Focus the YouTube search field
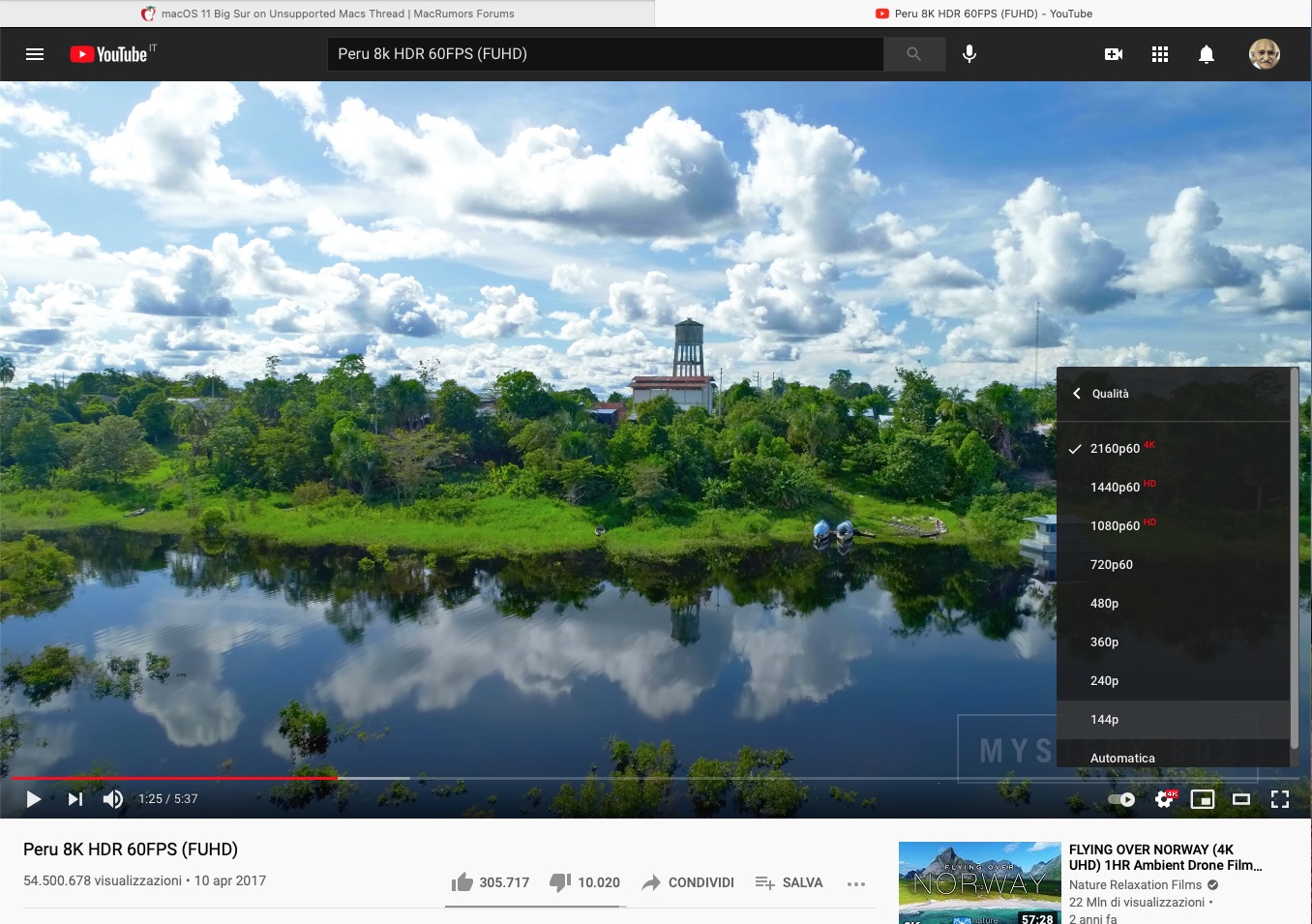 tap(606, 54)
